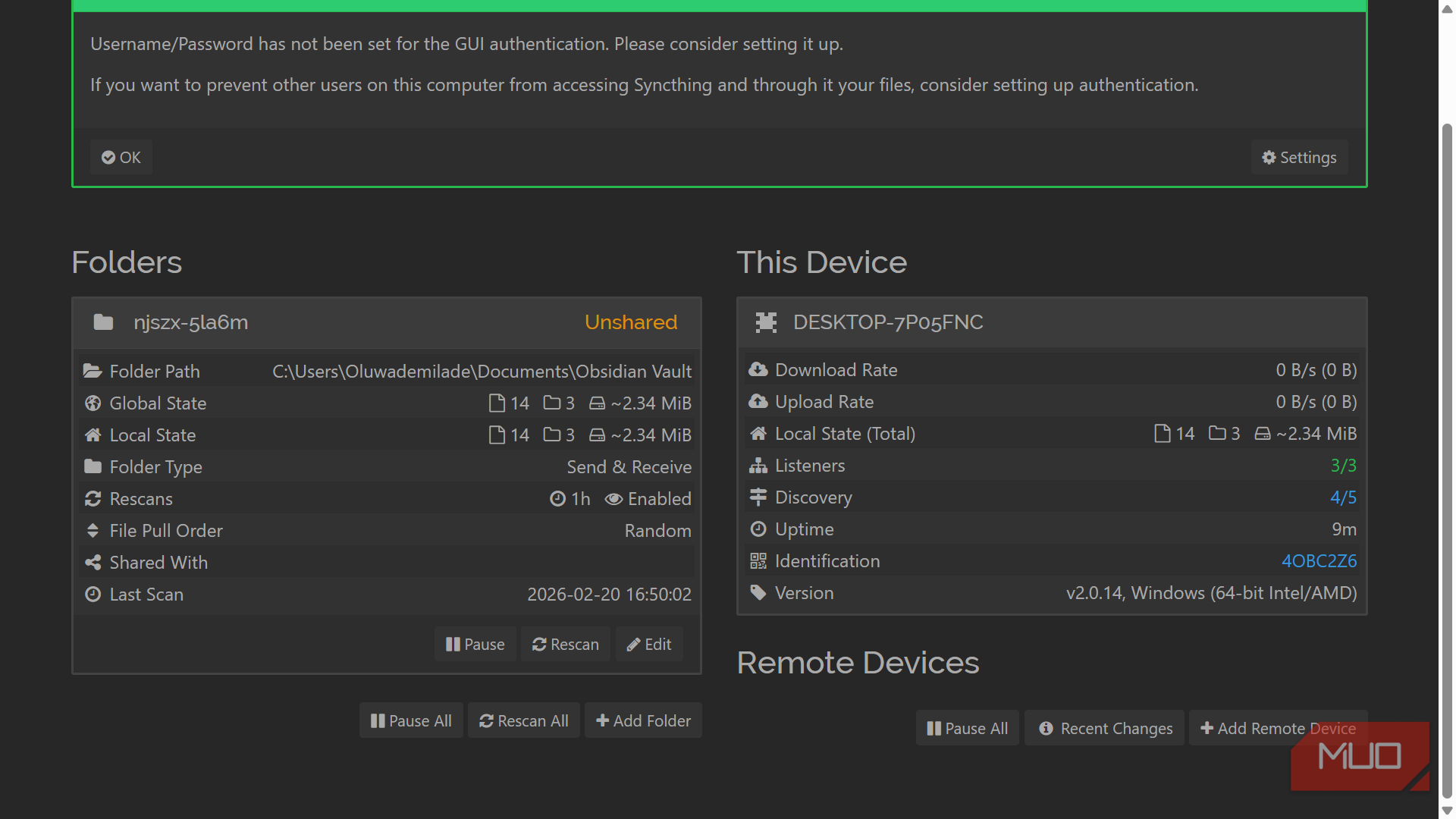The width and height of the screenshot is (1456, 819).
Task: Click the folder icon next to Folder Type
Action: 93,466
